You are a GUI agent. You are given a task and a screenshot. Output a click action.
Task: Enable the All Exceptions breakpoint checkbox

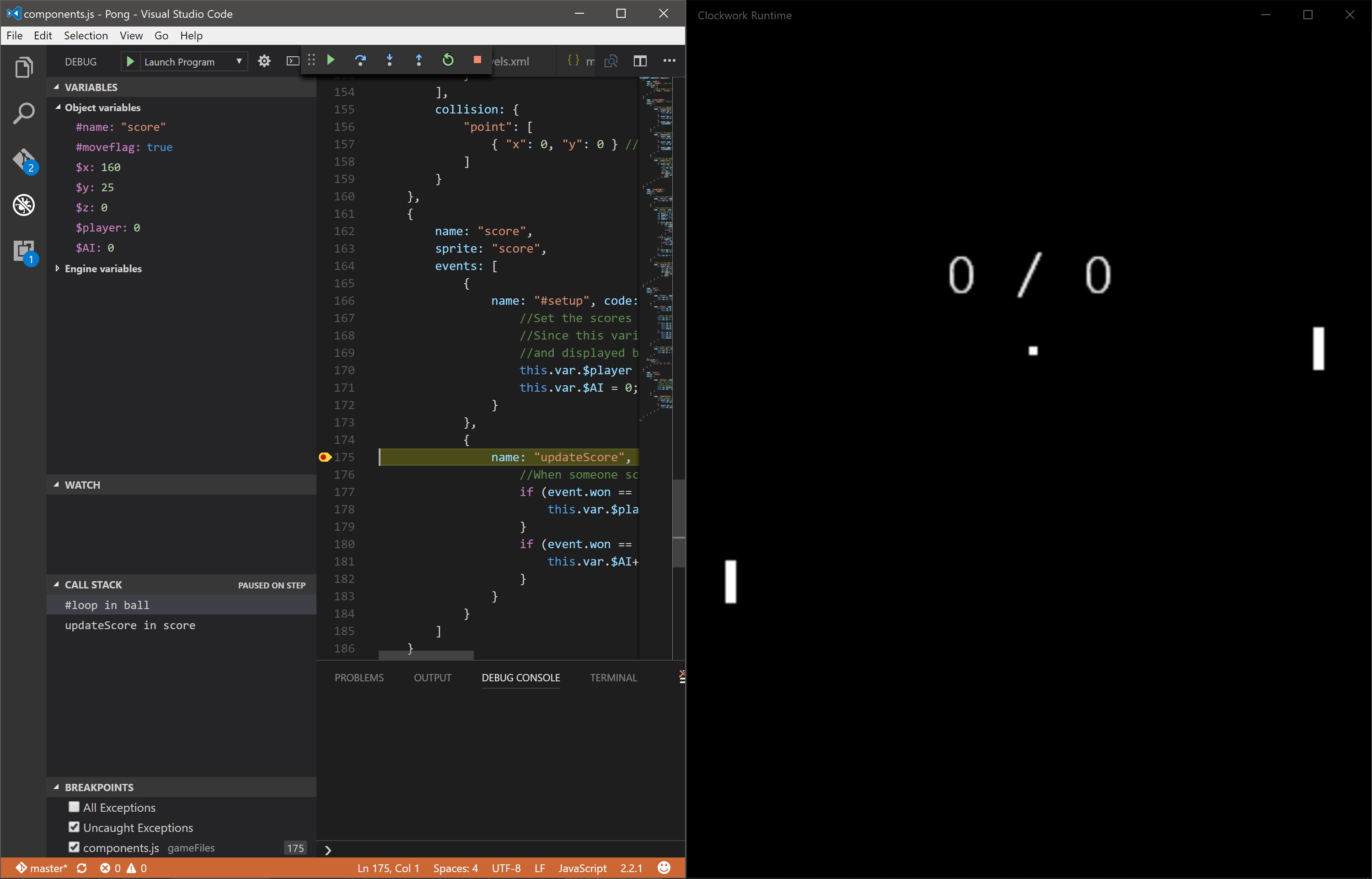(74, 807)
